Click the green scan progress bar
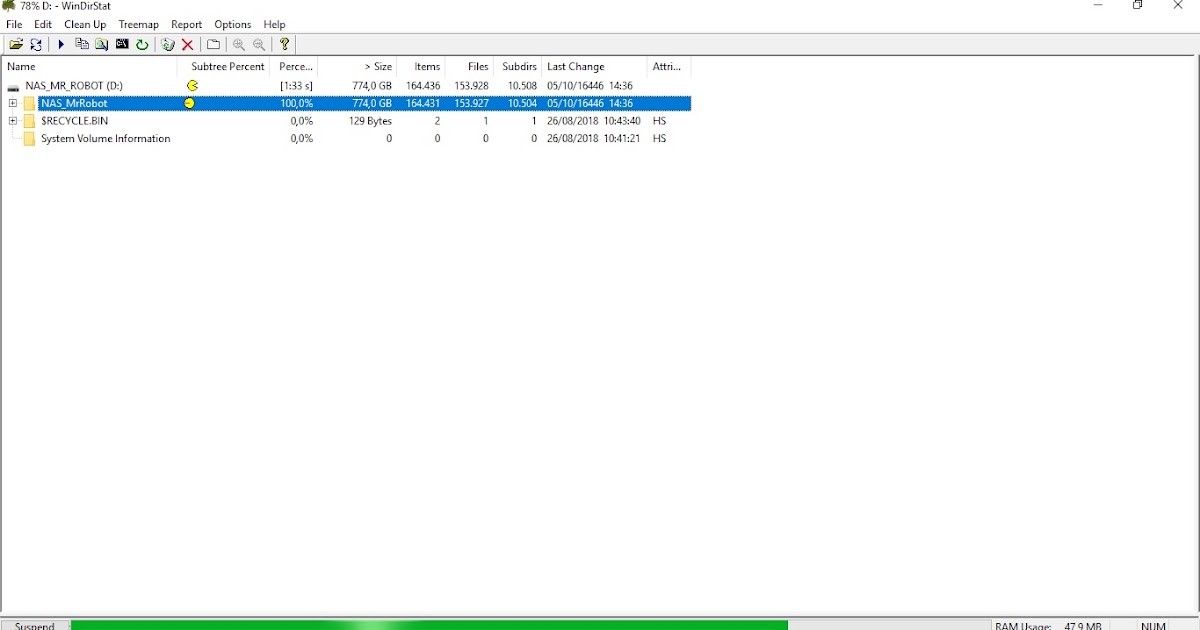Viewport: 1200px width, 630px height. point(430,625)
